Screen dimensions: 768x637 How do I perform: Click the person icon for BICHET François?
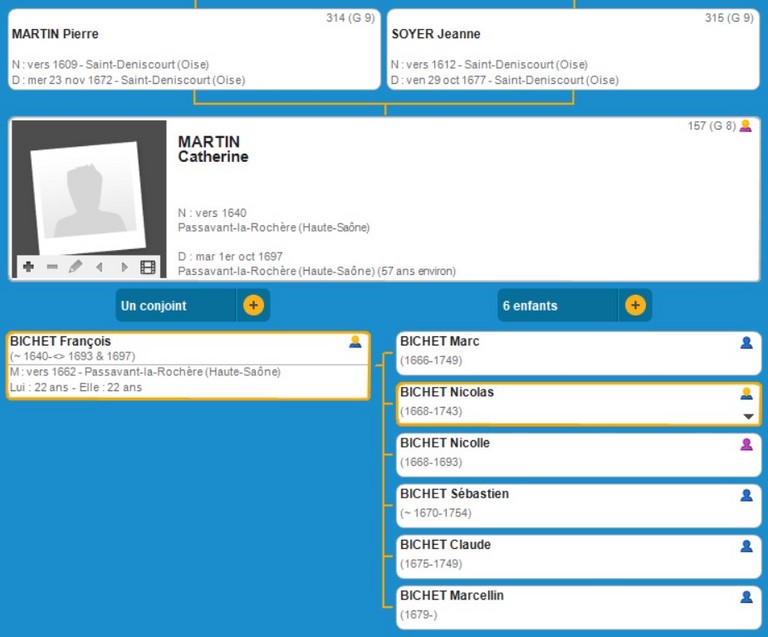pos(355,342)
